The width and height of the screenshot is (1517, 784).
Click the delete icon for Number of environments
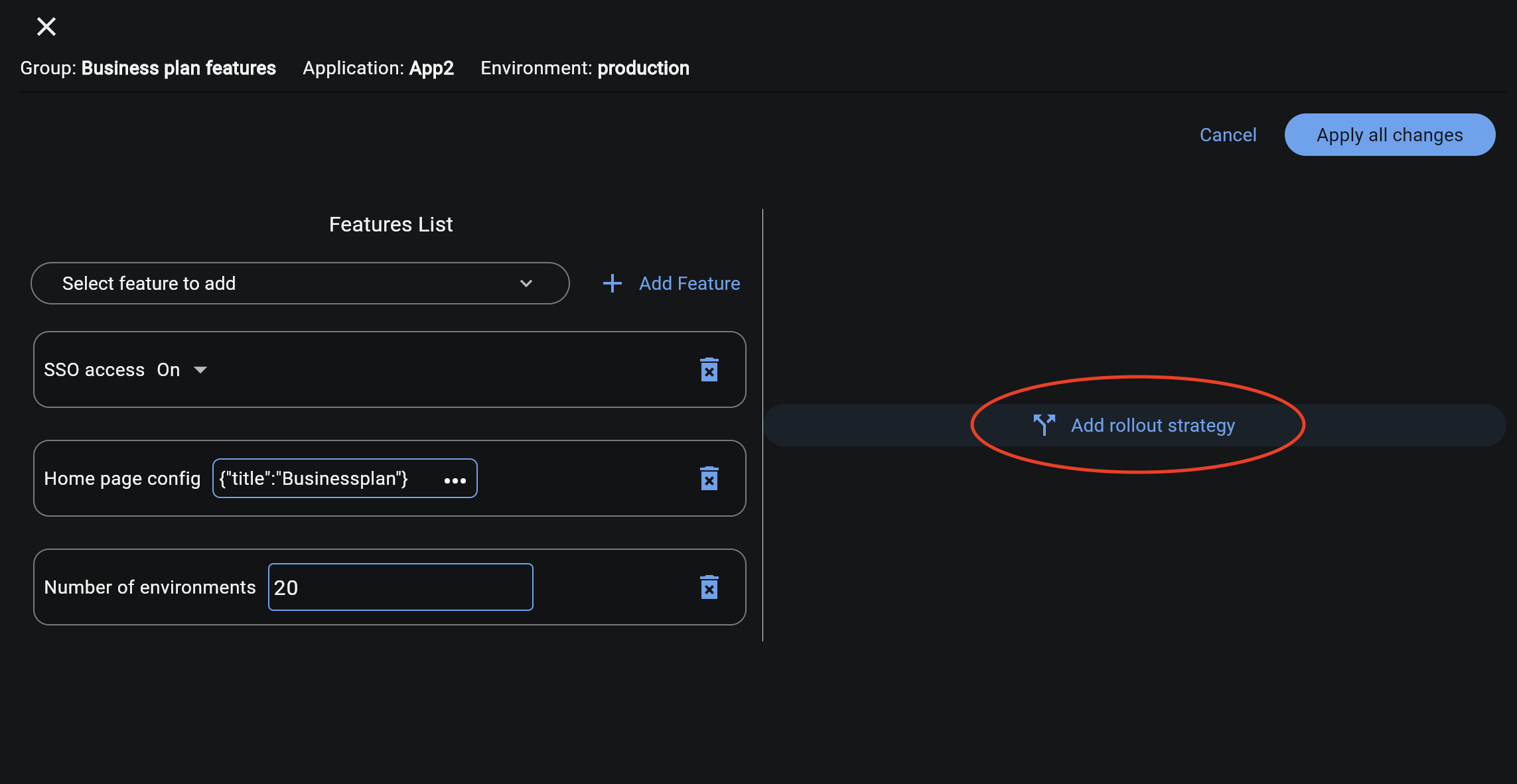[709, 588]
